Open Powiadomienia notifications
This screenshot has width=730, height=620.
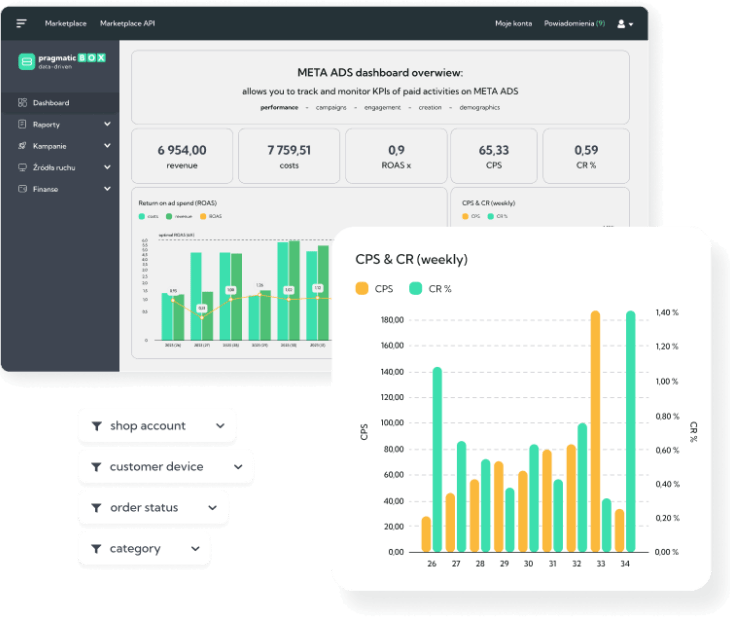click(573, 23)
